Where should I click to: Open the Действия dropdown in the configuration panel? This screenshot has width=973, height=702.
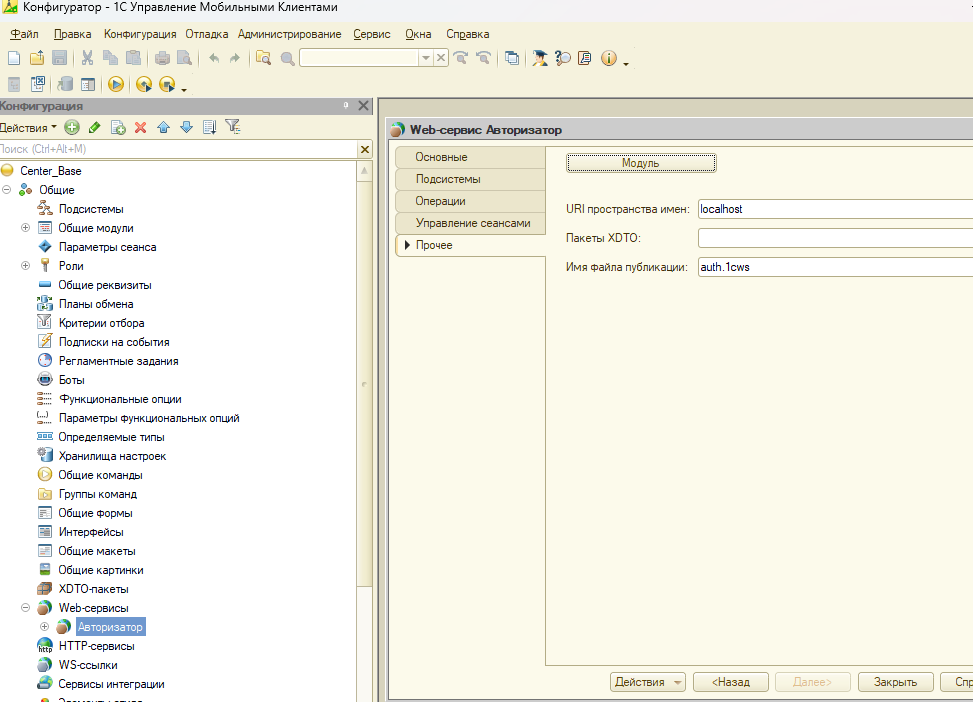pos(28,127)
